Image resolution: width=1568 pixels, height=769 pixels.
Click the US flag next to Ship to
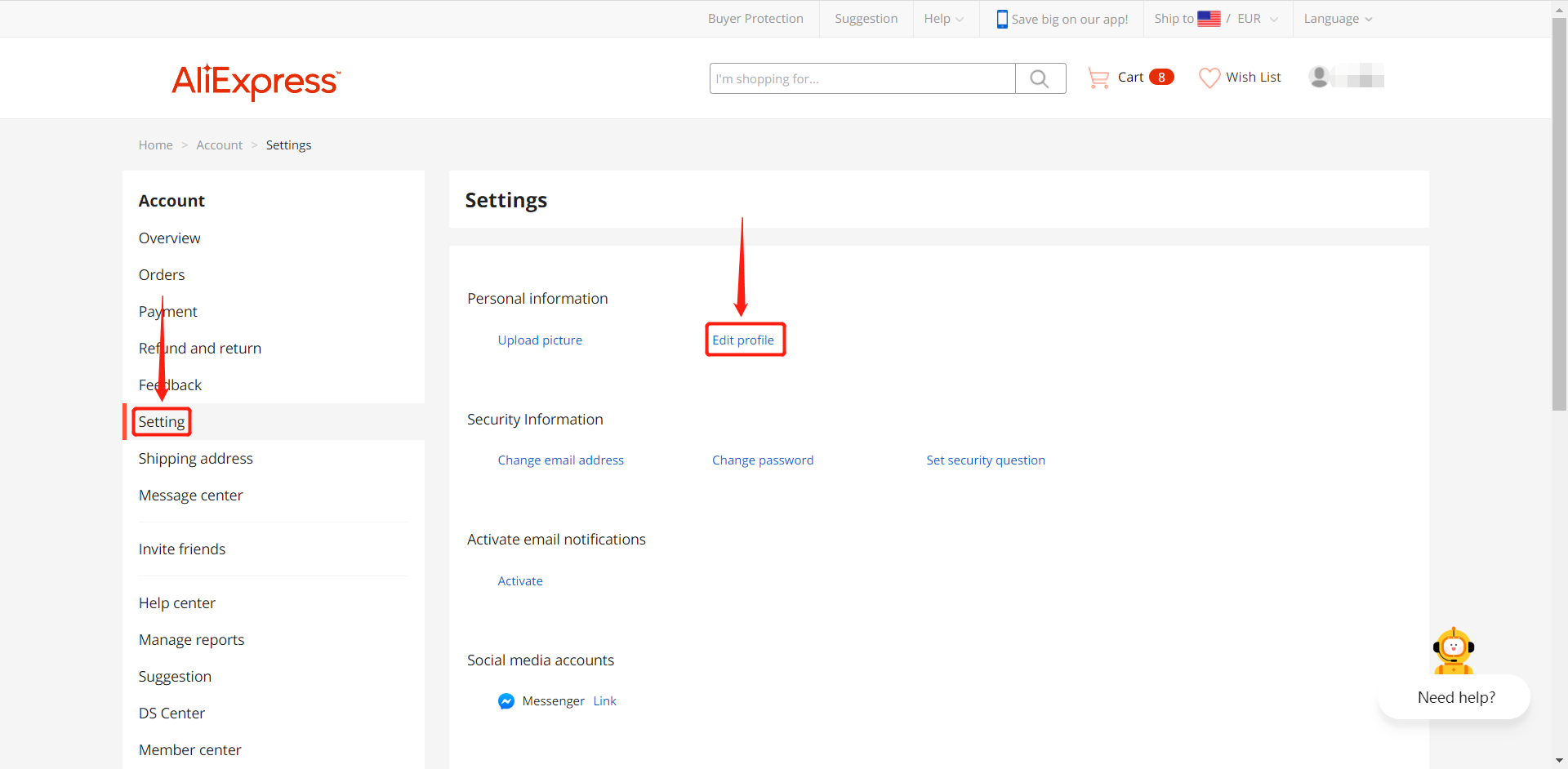point(1209,18)
